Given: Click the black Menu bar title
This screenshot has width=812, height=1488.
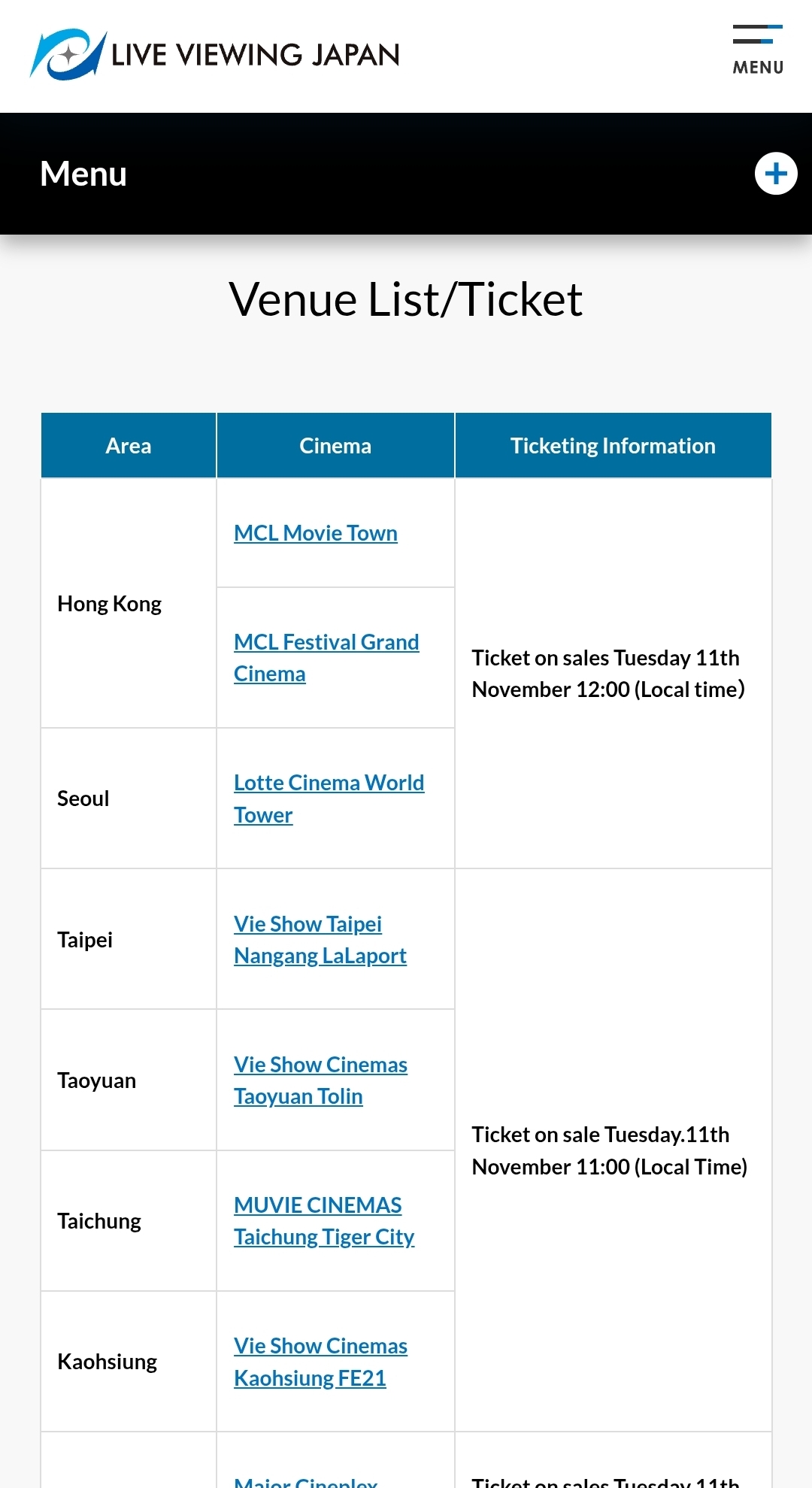Looking at the screenshot, I should pyautogui.click(x=83, y=174).
